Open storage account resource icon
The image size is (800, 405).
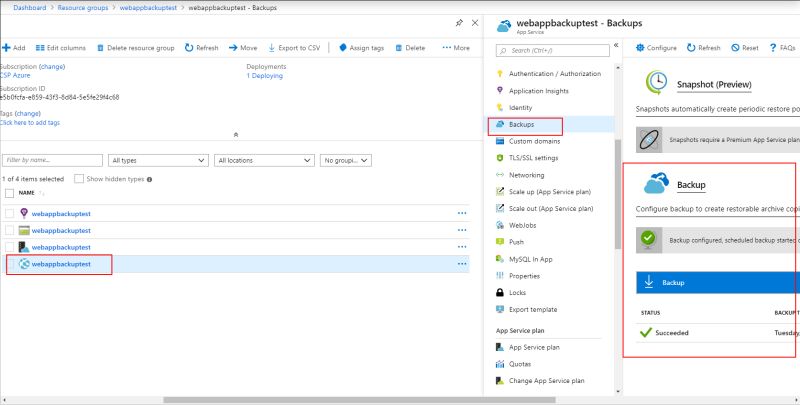[x=24, y=231]
